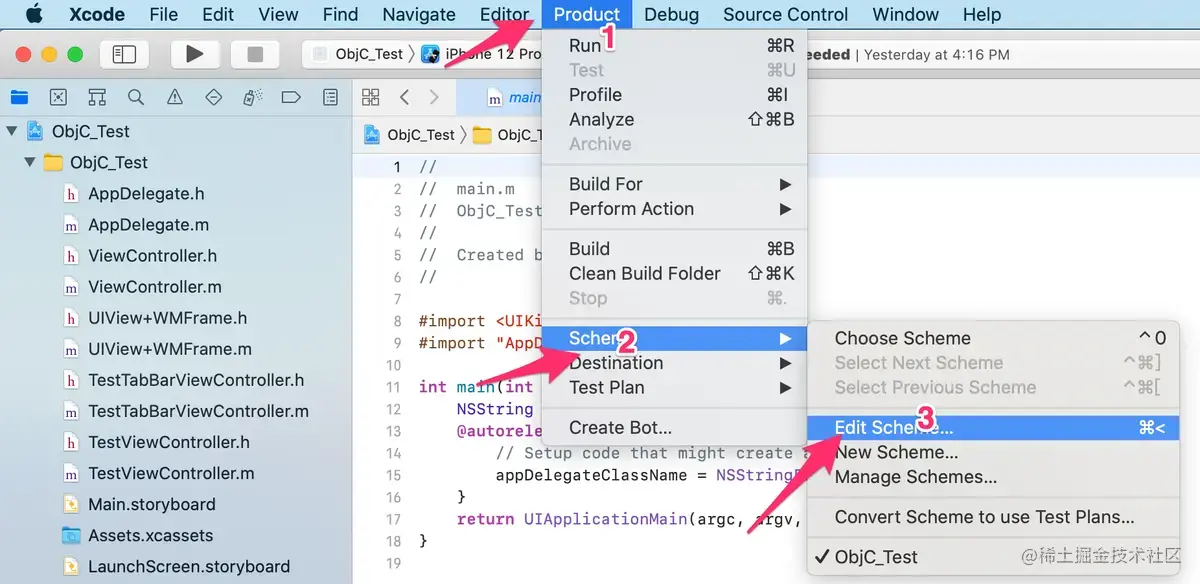The image size is (1200, 584).
Task: Select Assets.xcassets in navigator
Action: (x=150, y=535)
